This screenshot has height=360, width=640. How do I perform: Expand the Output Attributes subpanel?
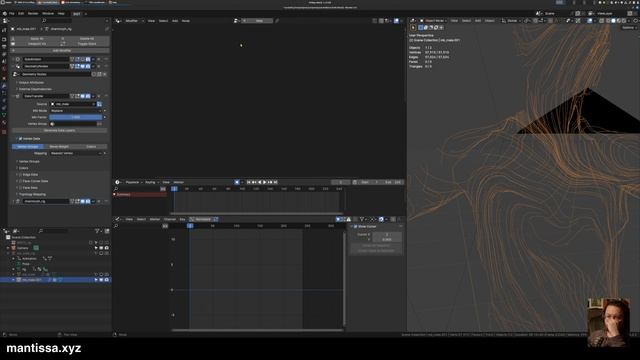[31, 82]
